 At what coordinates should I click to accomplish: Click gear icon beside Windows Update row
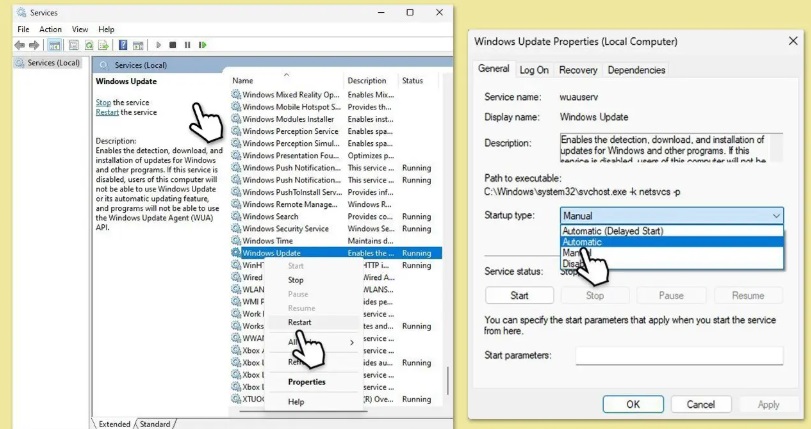(236, 253)
